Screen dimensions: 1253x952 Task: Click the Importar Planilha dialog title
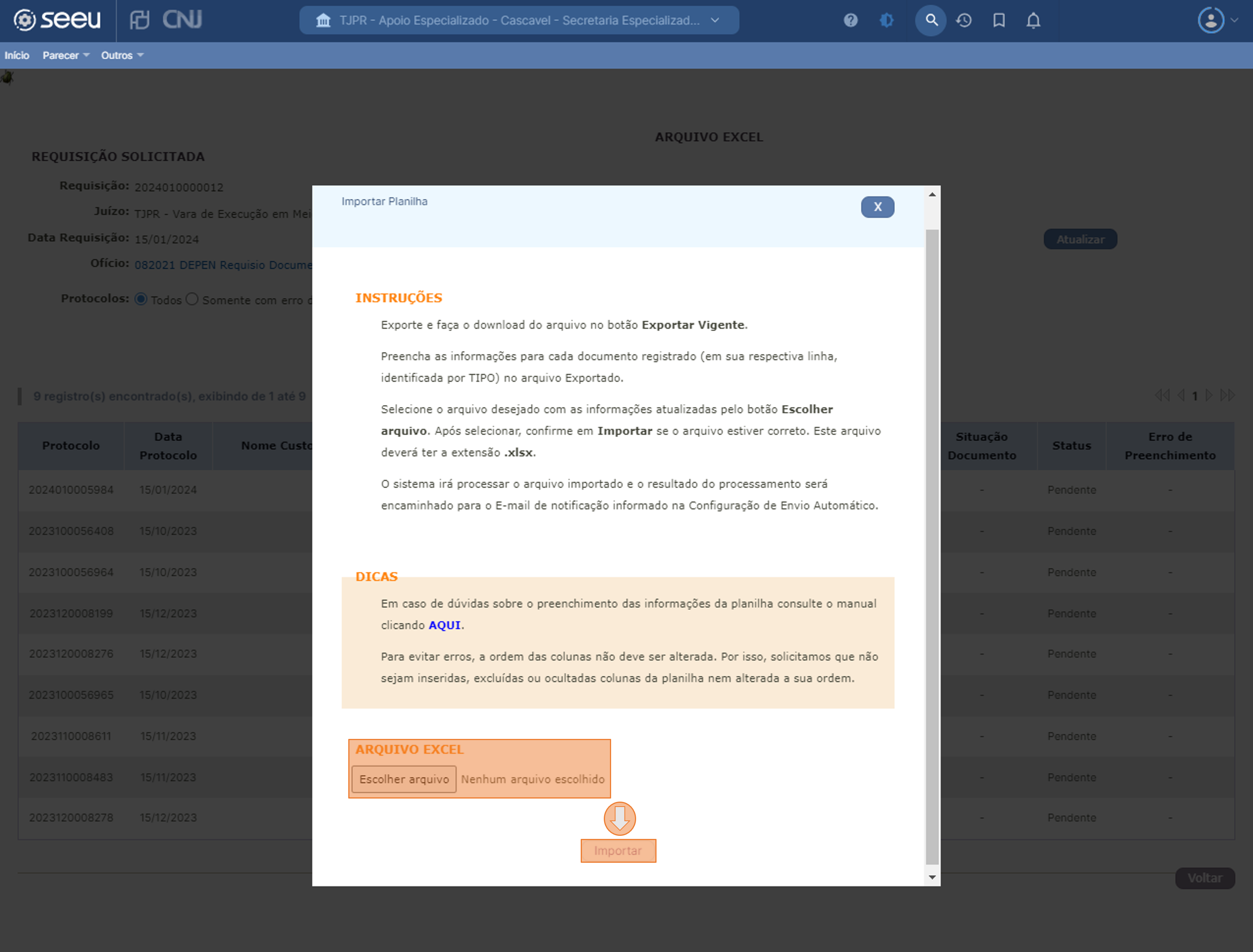tap(384, 201)
